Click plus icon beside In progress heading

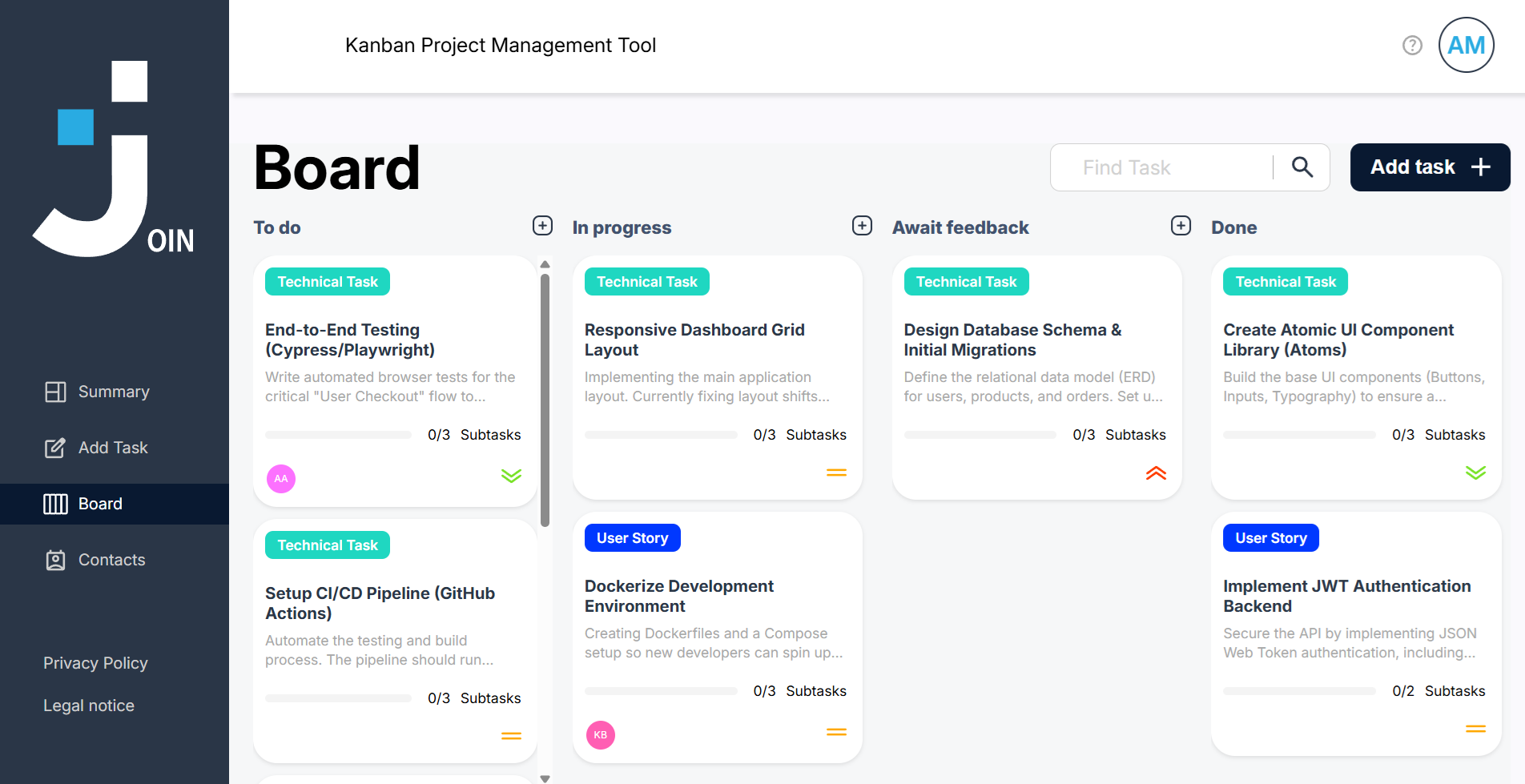coord(862,226)
